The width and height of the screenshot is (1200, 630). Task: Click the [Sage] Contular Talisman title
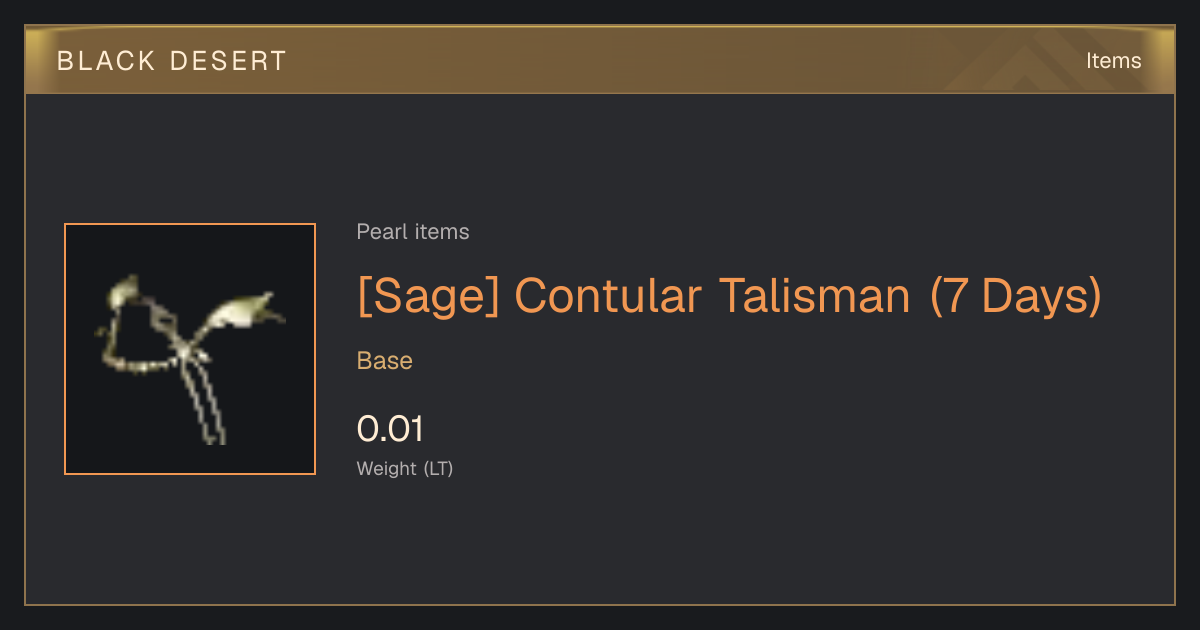(729, 295)
